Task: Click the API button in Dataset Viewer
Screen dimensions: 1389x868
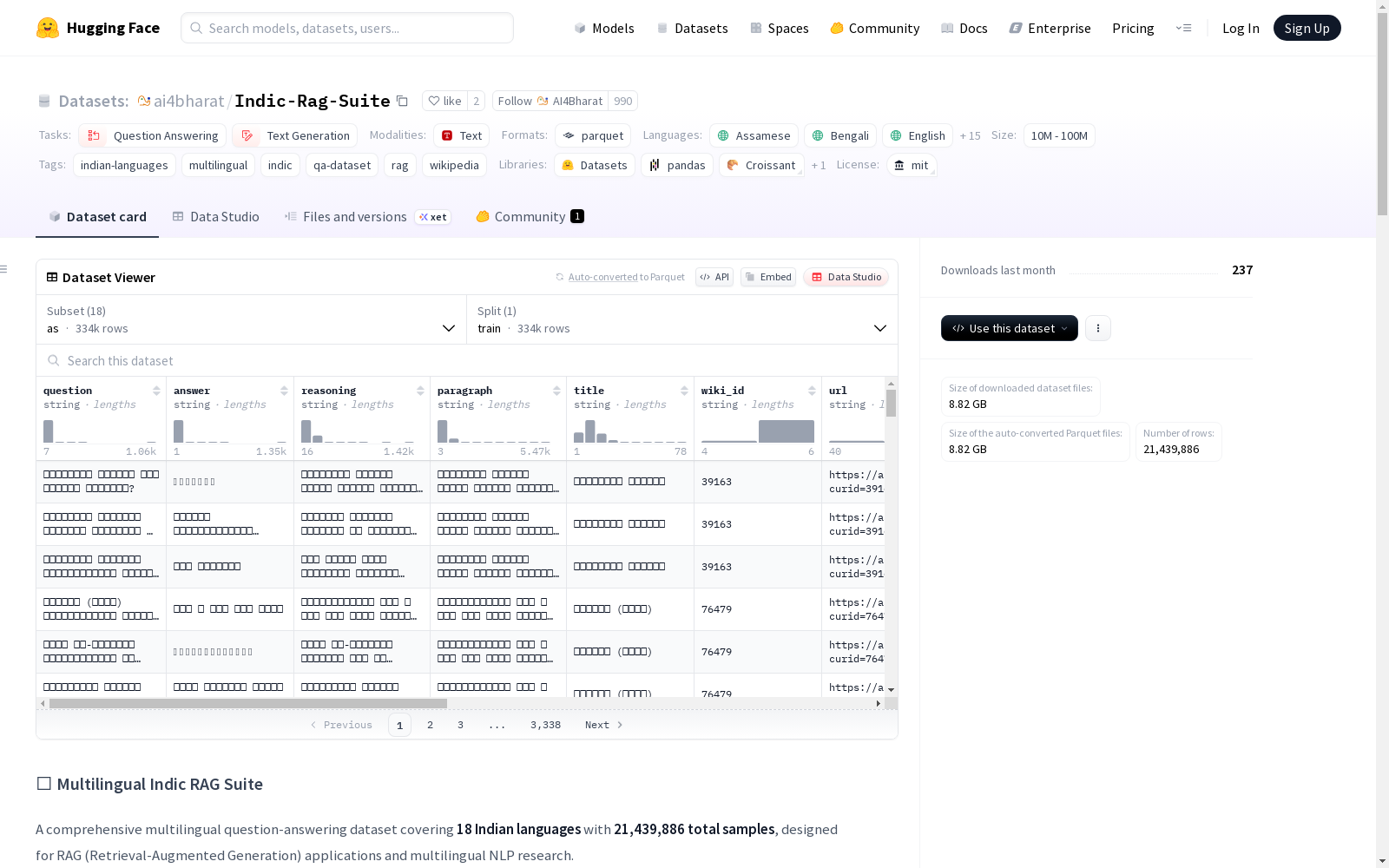Action: tap(714, 277)
